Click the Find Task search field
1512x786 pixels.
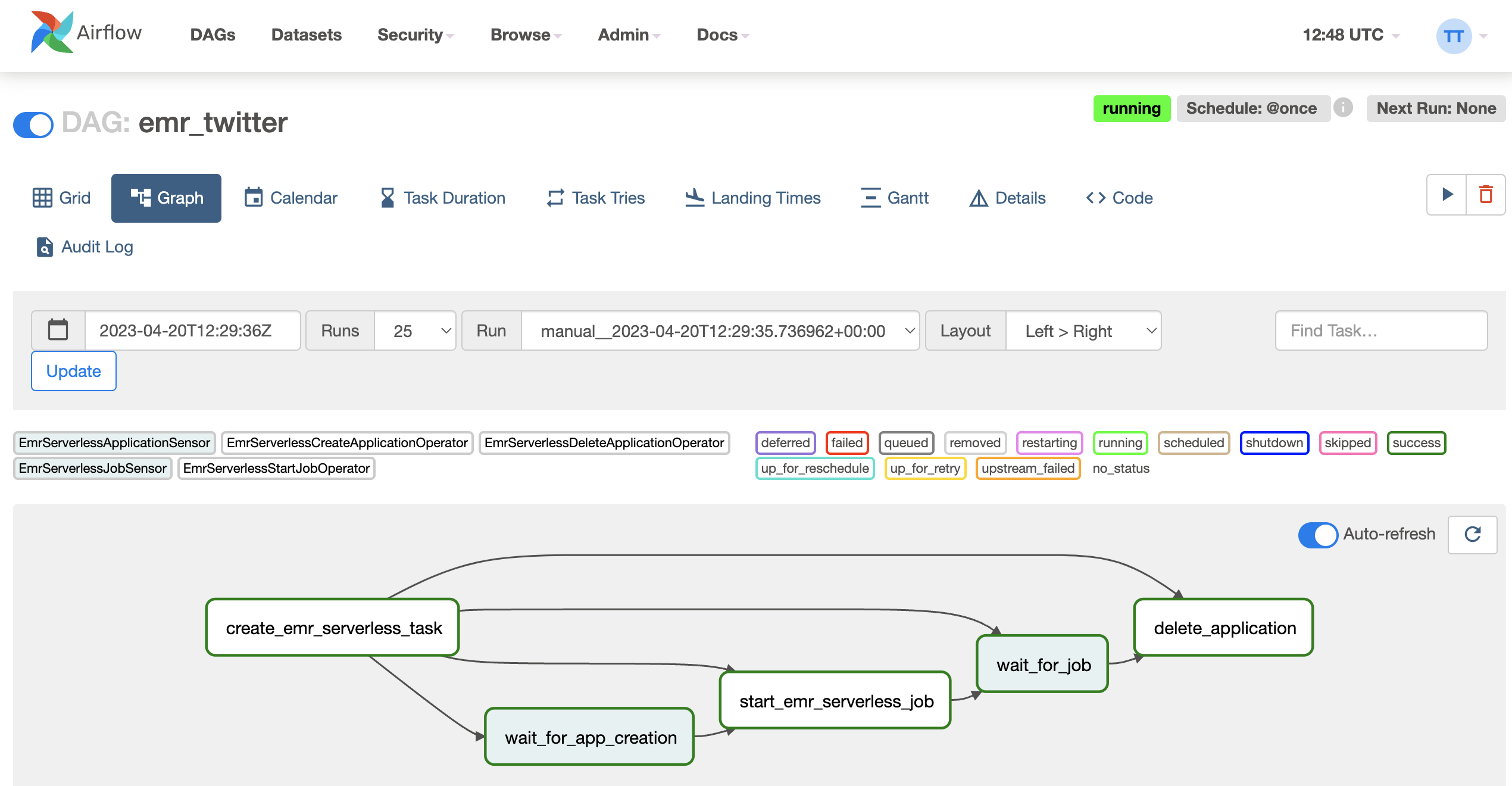tap(1380, 330)
